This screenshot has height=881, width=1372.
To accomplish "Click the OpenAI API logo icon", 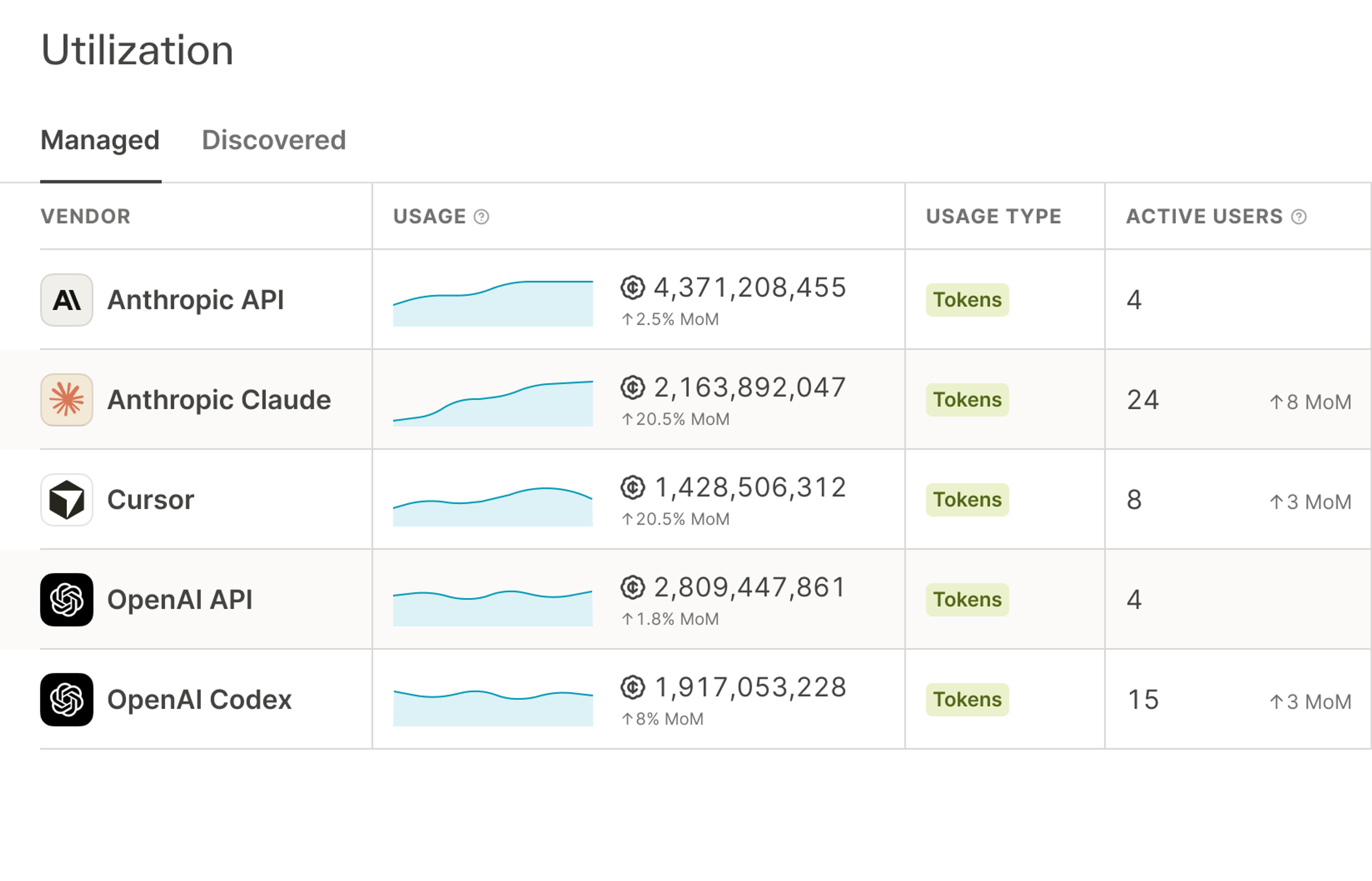I will click(x=67, y=599).
